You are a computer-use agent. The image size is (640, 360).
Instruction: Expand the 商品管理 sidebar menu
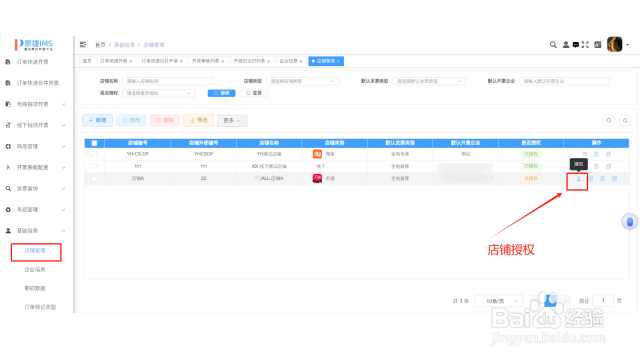pyautogui.click(x=35, y=146)
